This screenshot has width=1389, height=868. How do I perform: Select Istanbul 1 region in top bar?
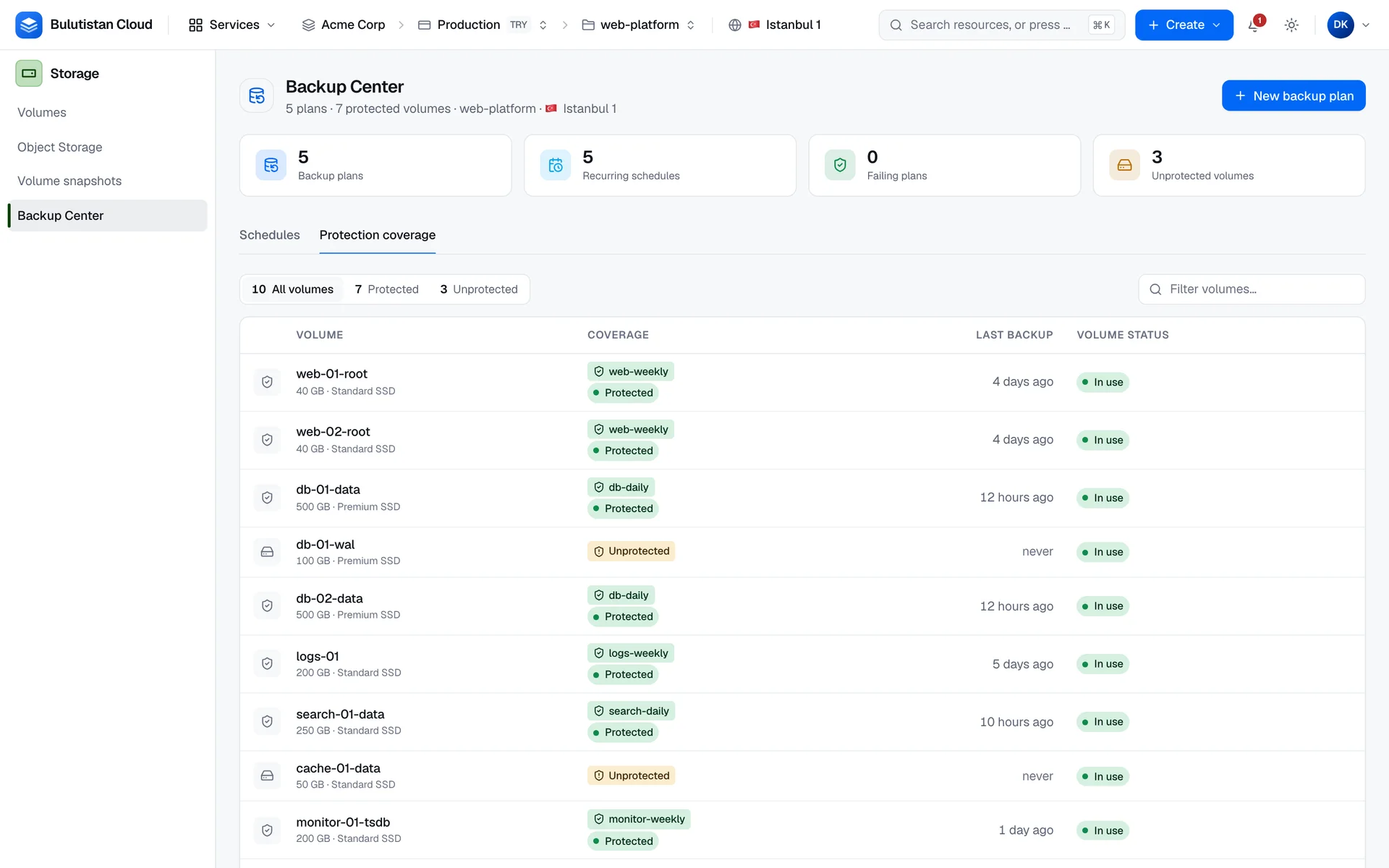[785, 25]
